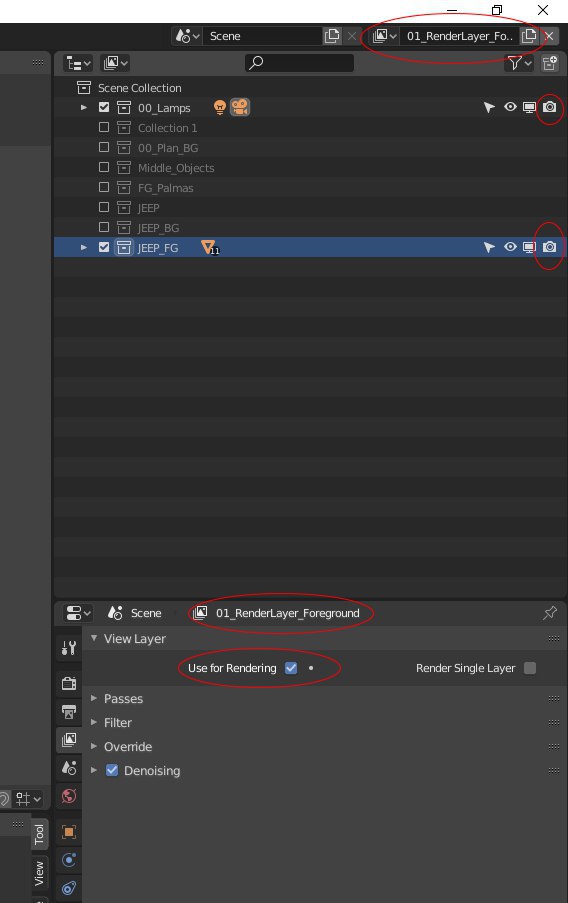Expand the Passes panel

94,698
